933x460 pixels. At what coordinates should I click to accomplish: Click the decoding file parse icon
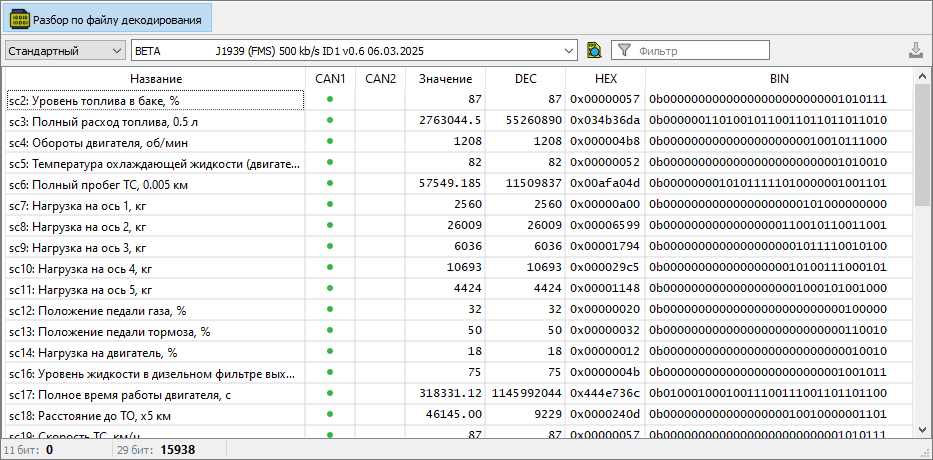coord(19,19)
